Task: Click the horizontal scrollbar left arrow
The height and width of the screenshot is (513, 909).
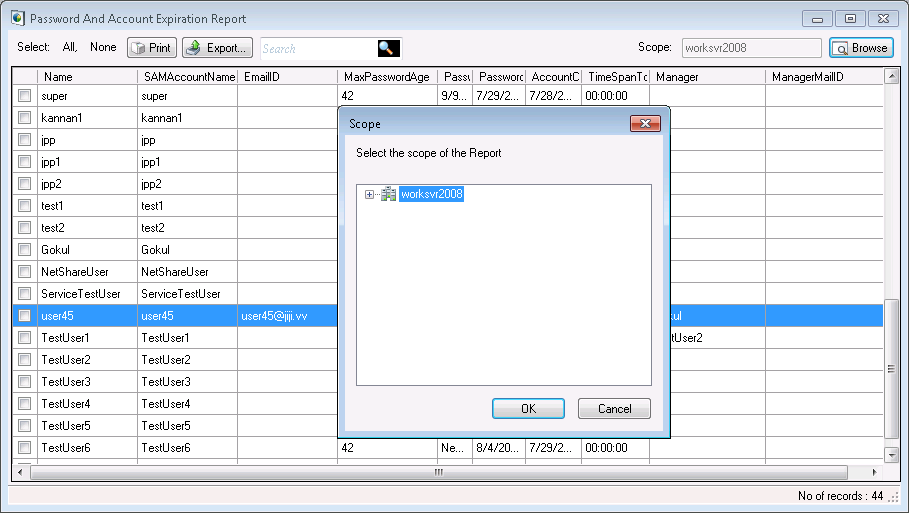Action: [x=20, y=472]
